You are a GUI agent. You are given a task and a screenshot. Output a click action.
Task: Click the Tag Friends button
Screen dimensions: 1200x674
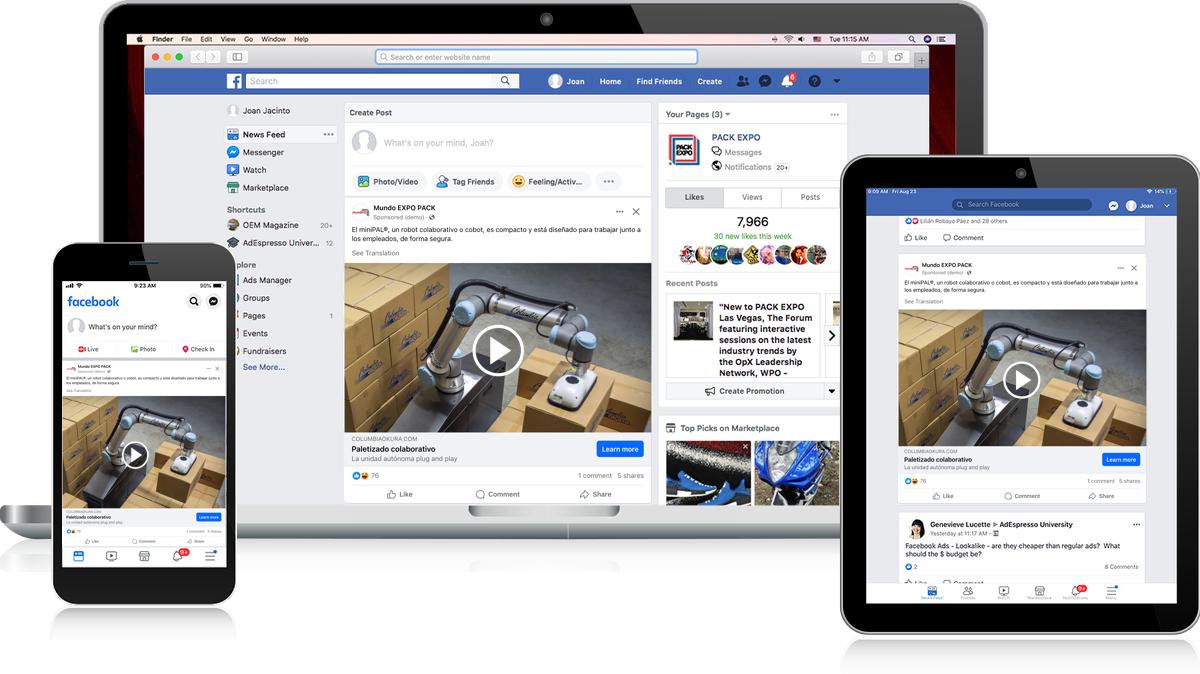(466, 181)
